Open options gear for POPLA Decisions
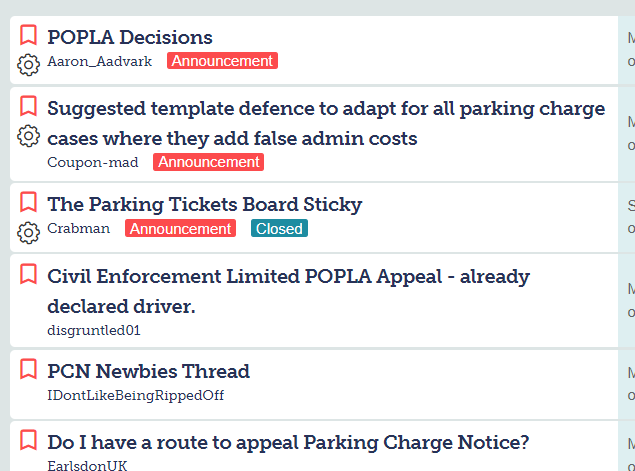 (x=28, y=65)
